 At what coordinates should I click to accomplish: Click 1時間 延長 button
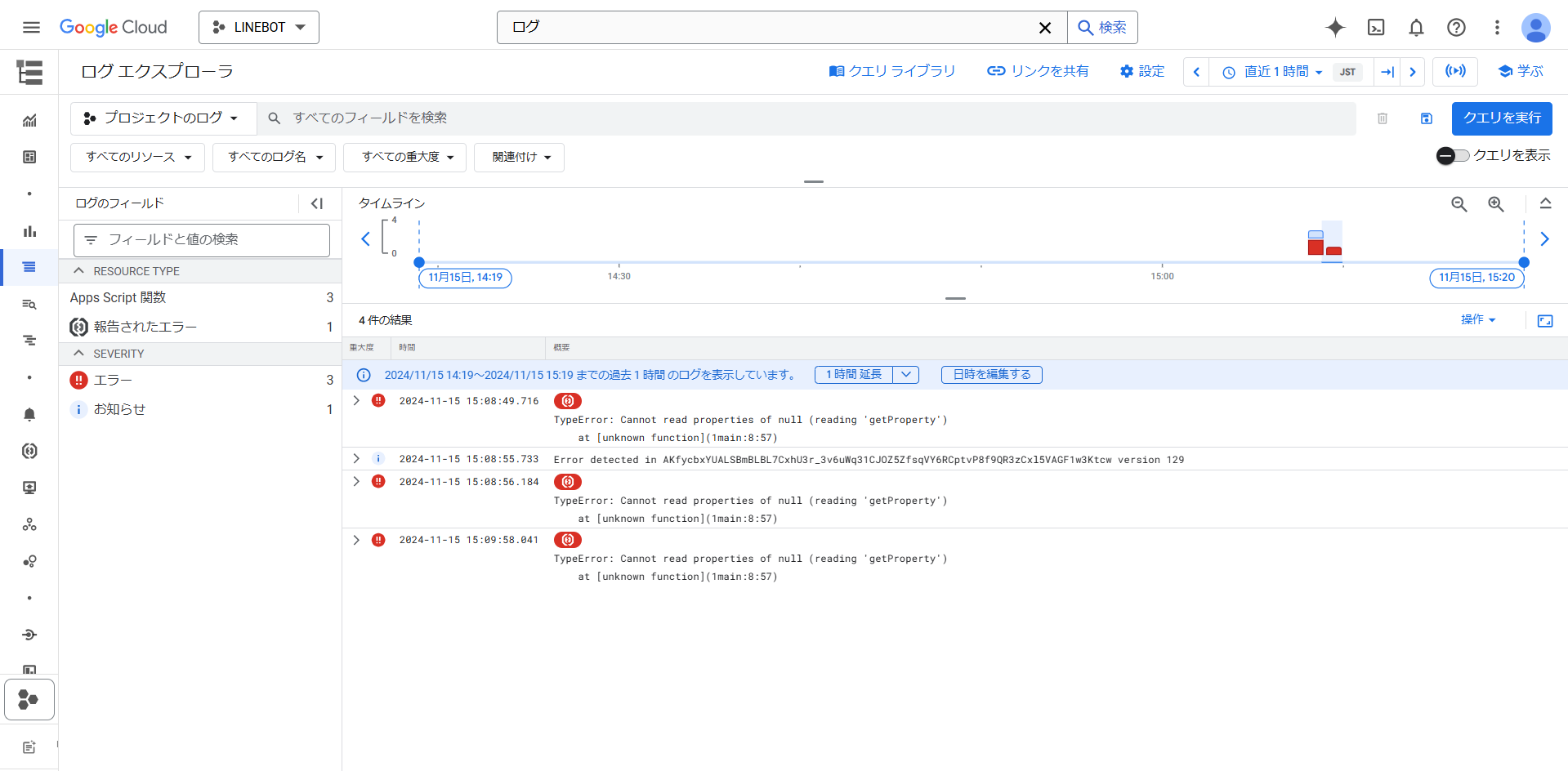(854, 375)
